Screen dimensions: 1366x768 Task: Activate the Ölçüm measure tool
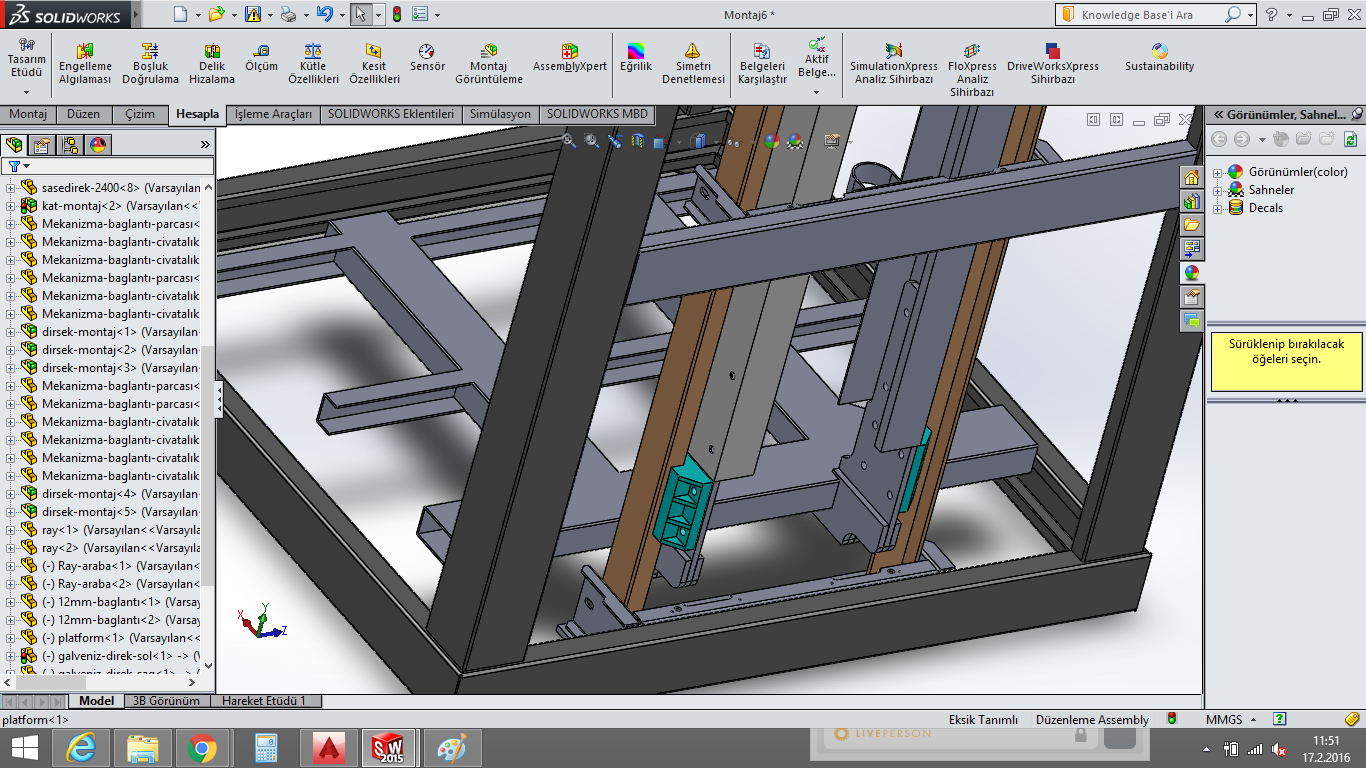point(262,58)
